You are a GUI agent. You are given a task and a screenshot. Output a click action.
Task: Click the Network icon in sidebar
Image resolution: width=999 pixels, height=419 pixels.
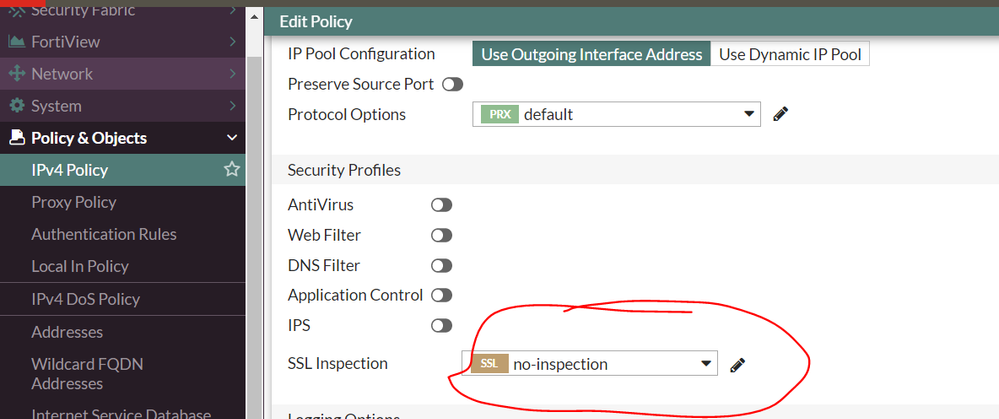click(x=16, y=74)
